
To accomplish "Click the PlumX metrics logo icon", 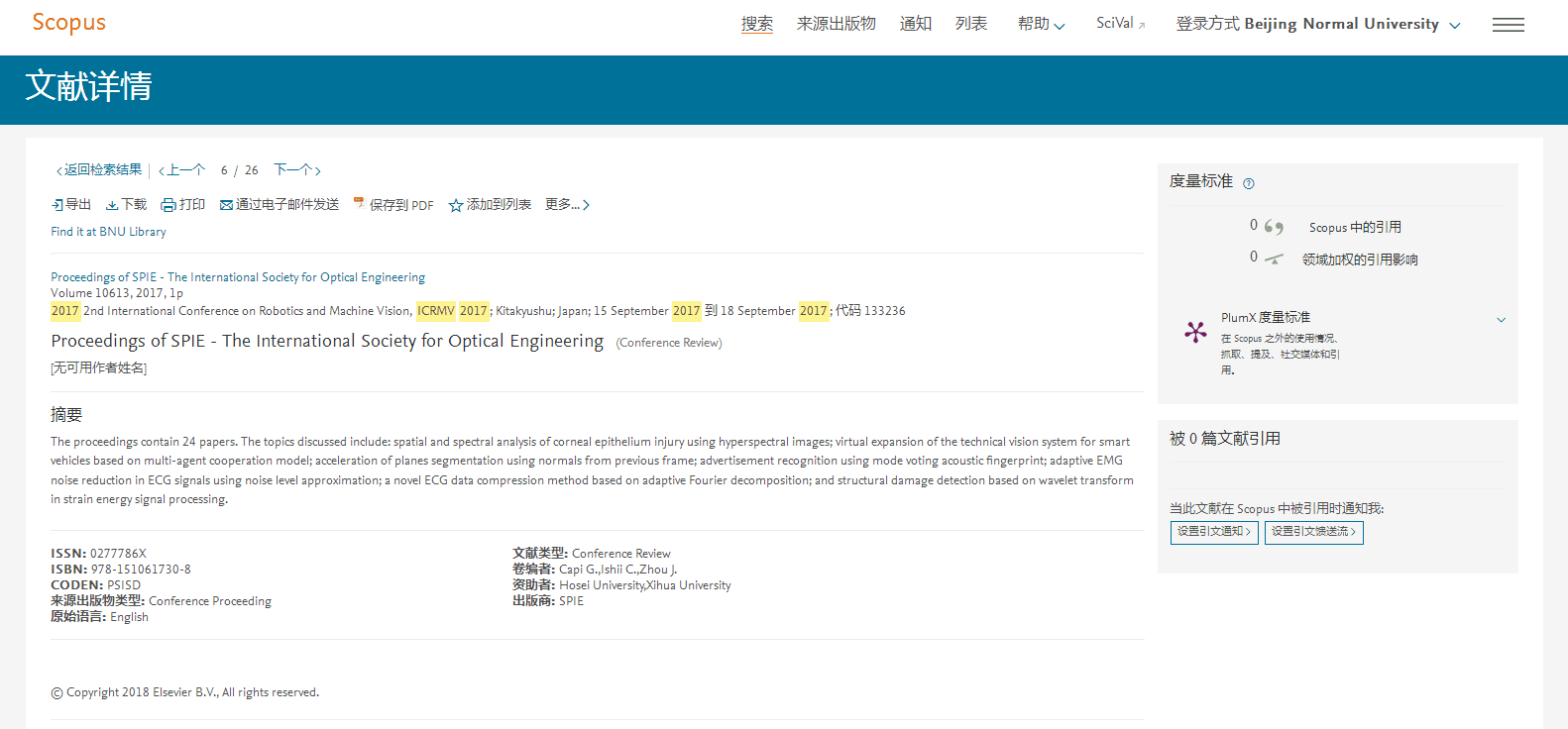I will [x=1195, y=332].
